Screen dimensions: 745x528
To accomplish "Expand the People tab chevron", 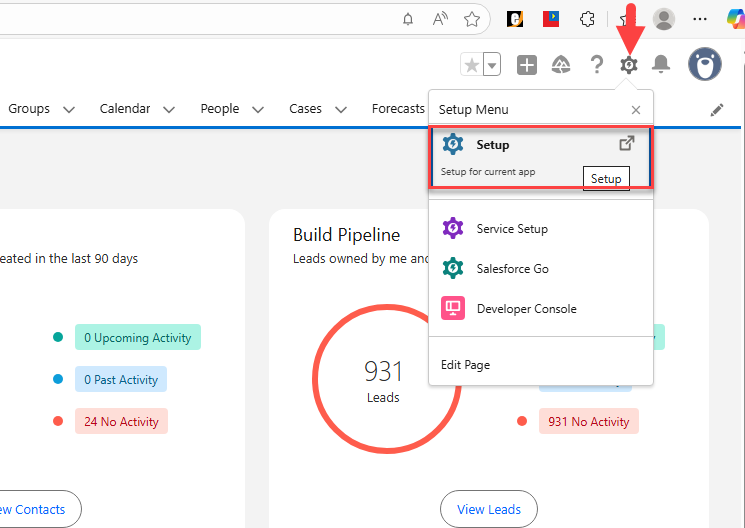I will coord(258,110).
